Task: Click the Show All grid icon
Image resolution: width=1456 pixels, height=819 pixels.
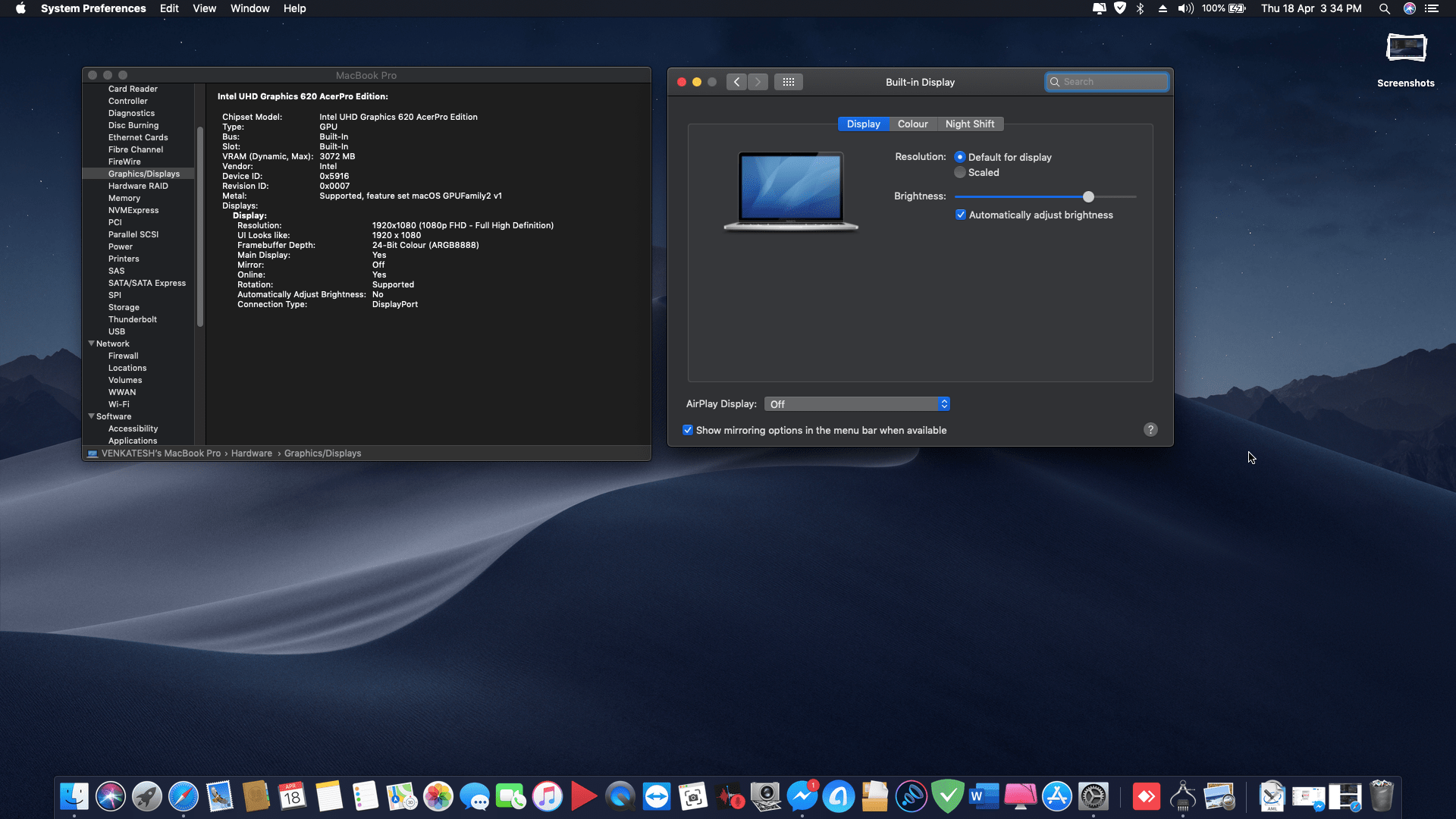Action: click(788, 82)
